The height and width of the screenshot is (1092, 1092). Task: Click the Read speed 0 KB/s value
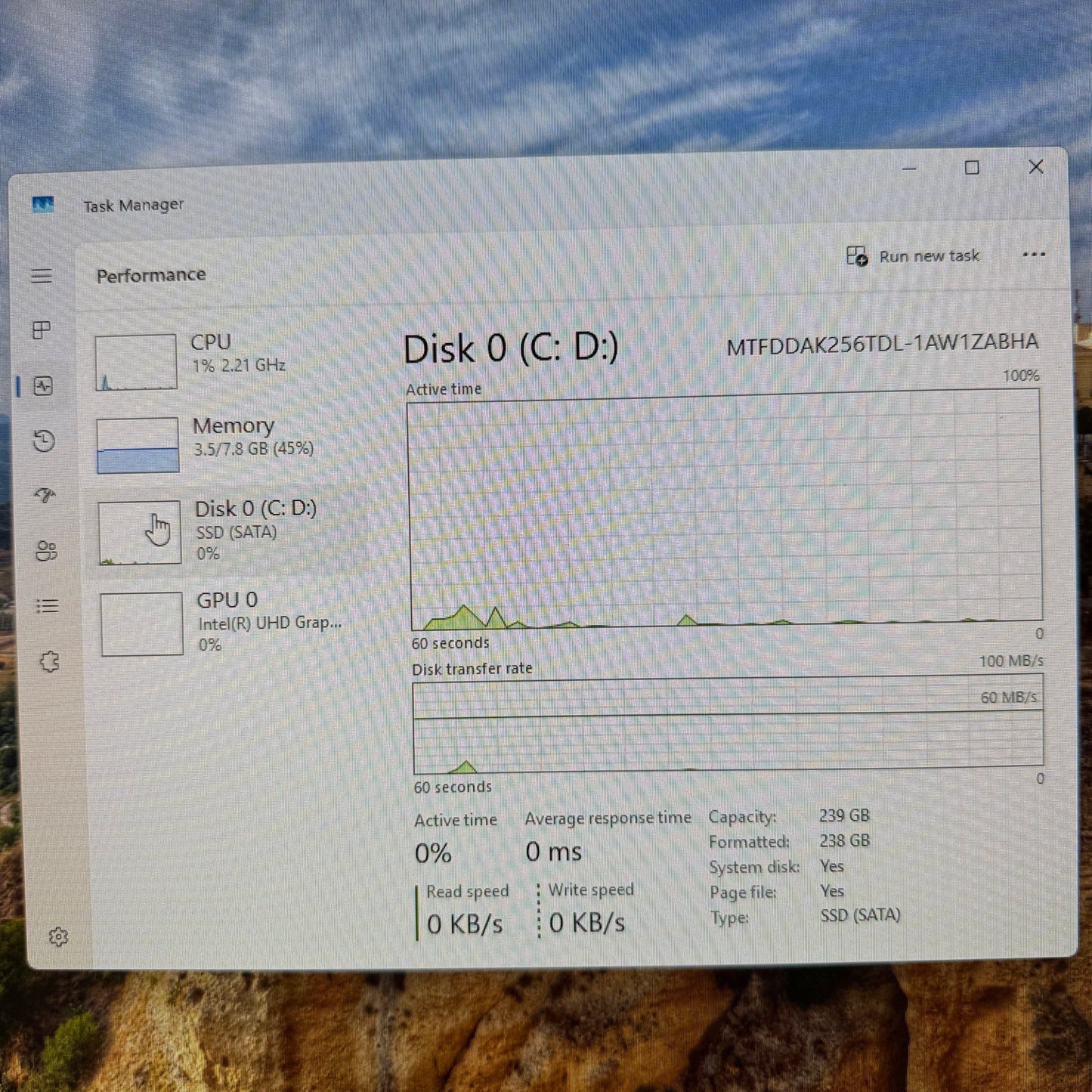[x=465, y=923]
